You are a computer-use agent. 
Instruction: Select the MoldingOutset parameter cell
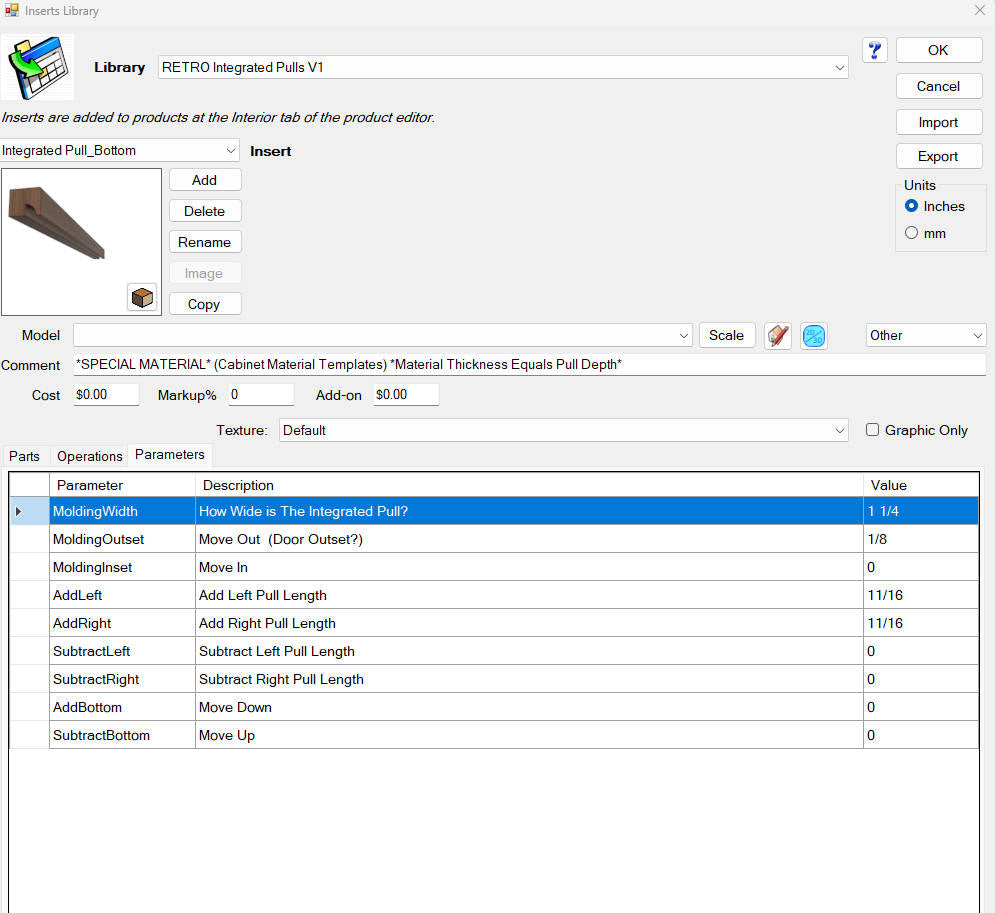pyautogui.click(x=122, y=539)
